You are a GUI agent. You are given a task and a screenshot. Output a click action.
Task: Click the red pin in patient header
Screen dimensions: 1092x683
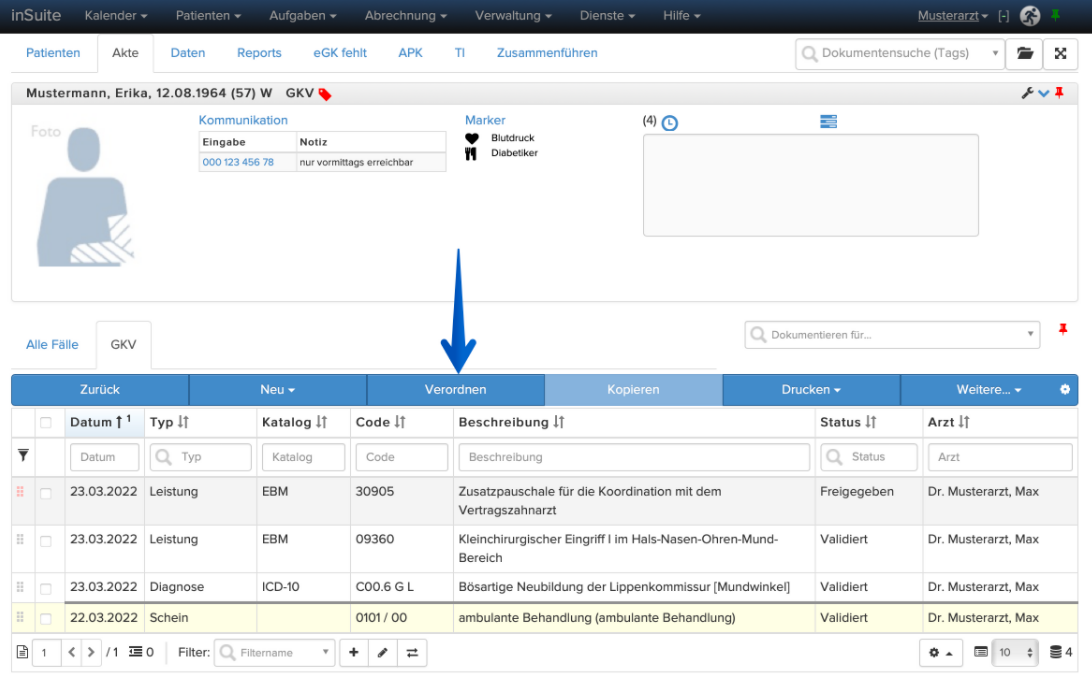(x=1059, y=92)
